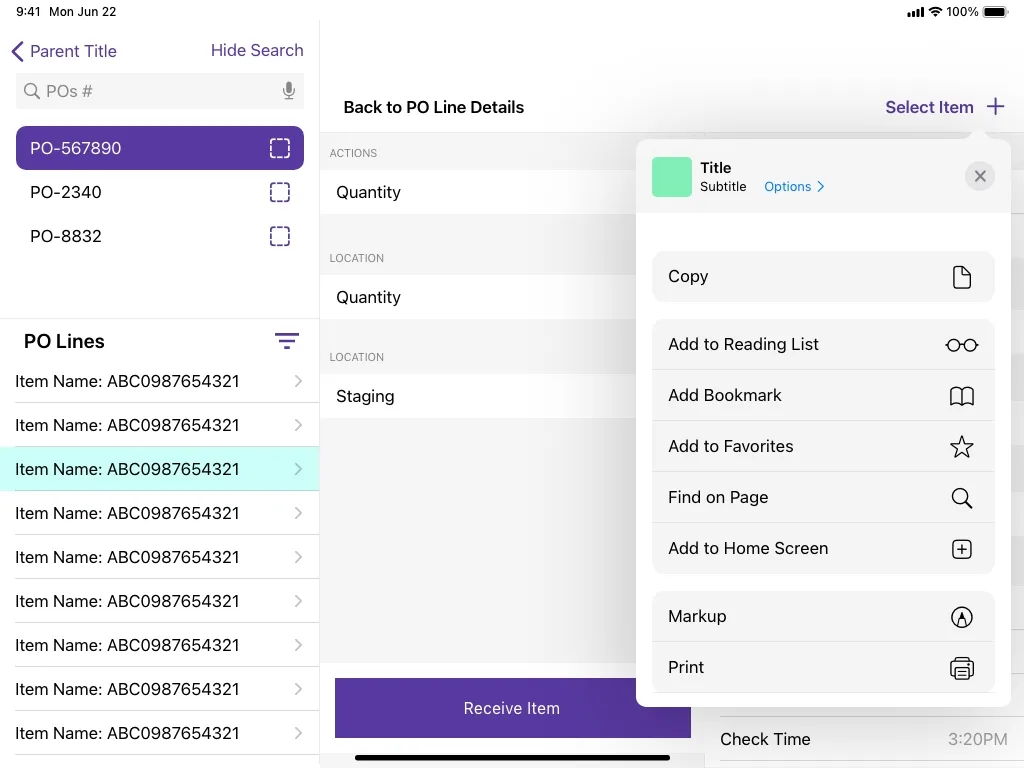
Task: Open ninth Item Name row chevron
Action: (298, 733)
